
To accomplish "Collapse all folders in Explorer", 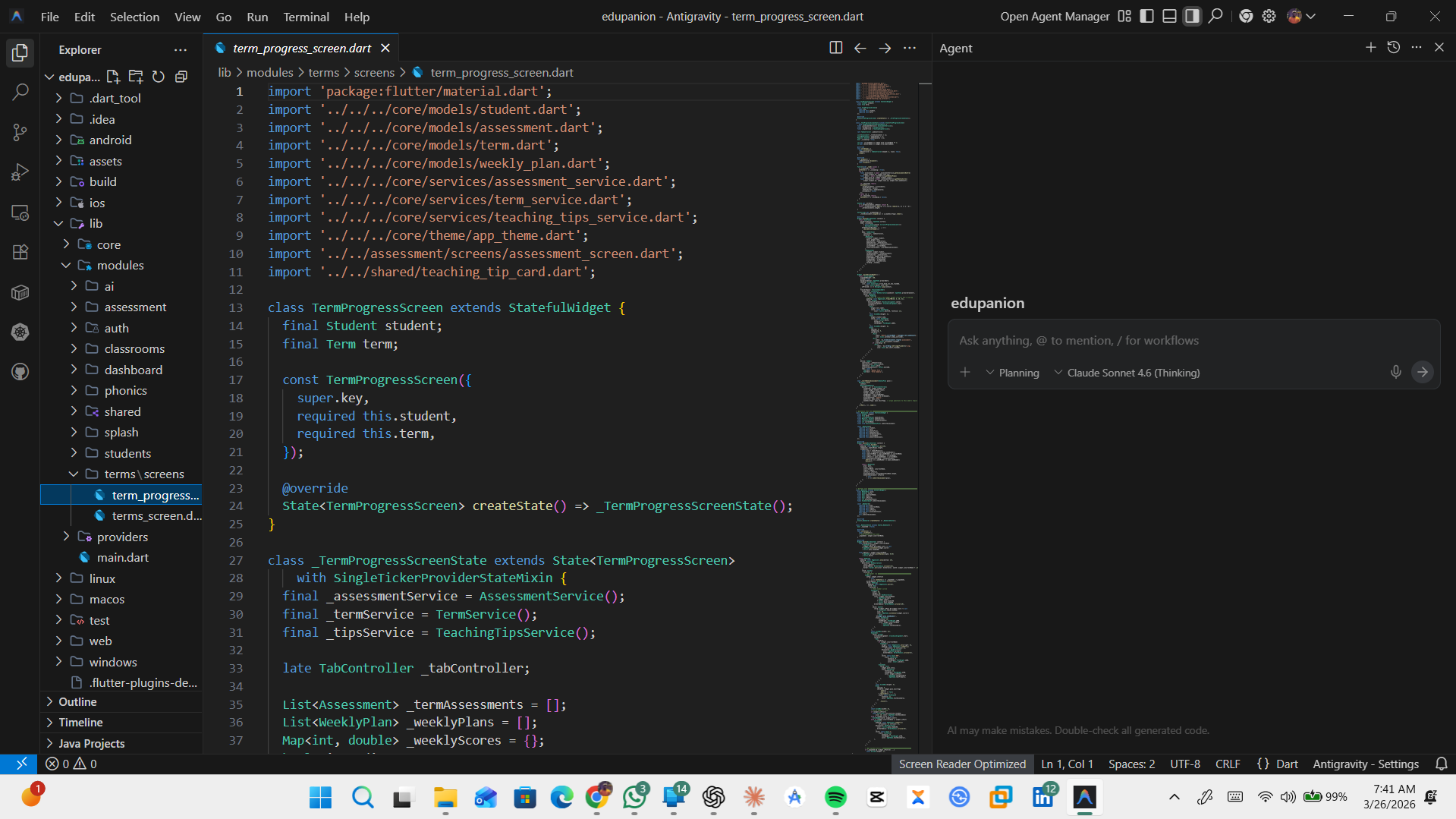I will point(181,77).
